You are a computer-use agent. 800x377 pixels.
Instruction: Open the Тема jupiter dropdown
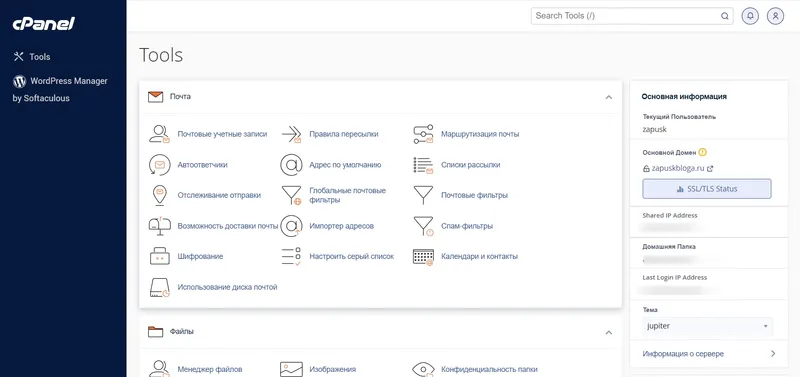[707, 326]
